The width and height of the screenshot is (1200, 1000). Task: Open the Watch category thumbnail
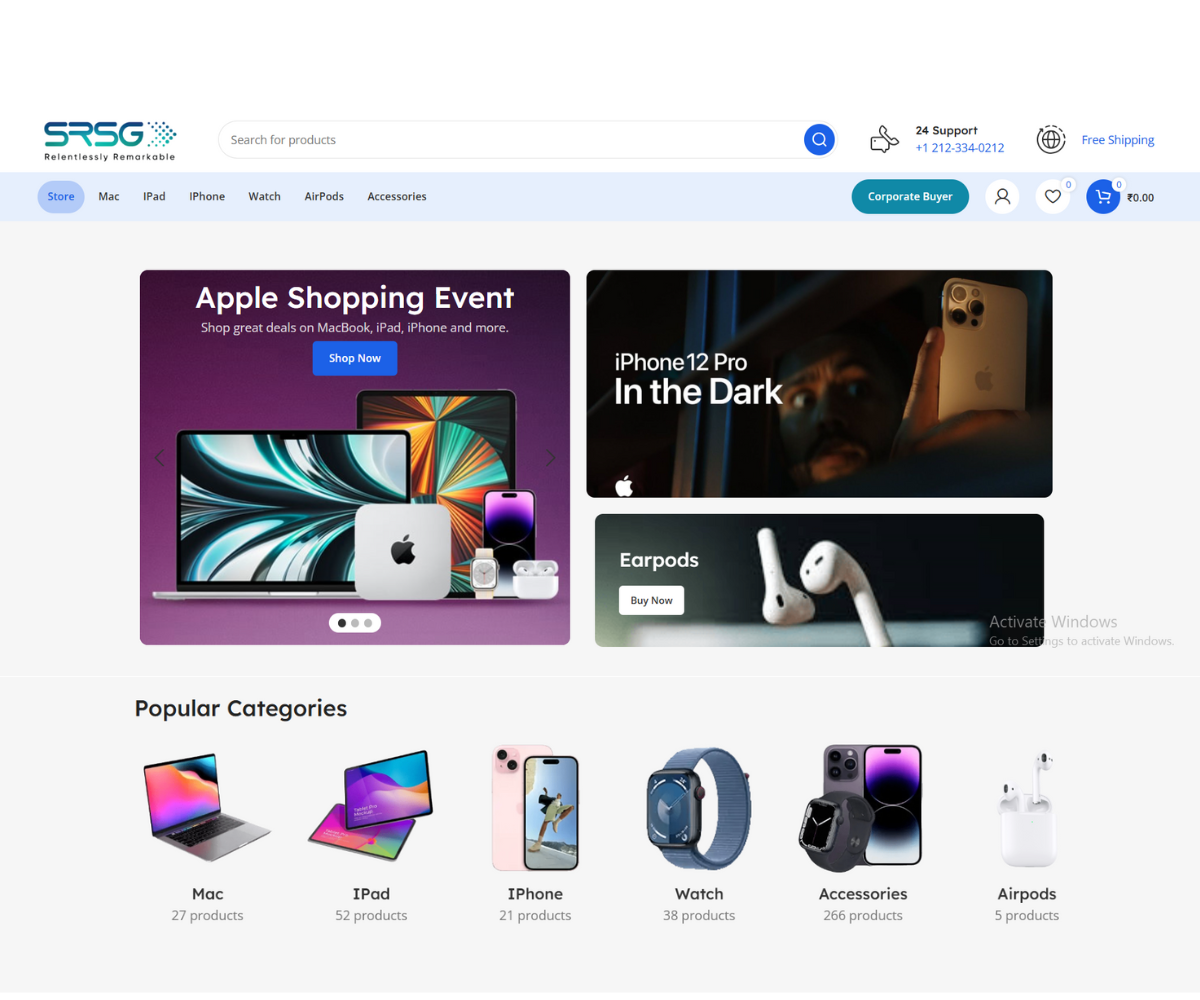pos(698,808)
